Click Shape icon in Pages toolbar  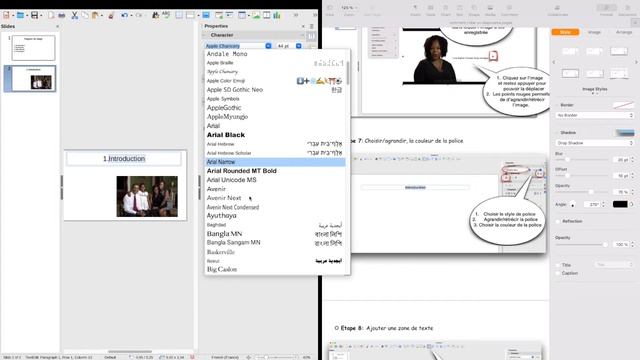pos(474,10)
